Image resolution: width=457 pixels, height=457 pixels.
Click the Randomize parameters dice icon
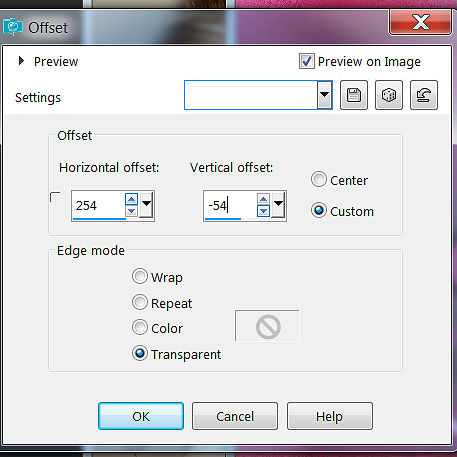(x=389, y=95)
